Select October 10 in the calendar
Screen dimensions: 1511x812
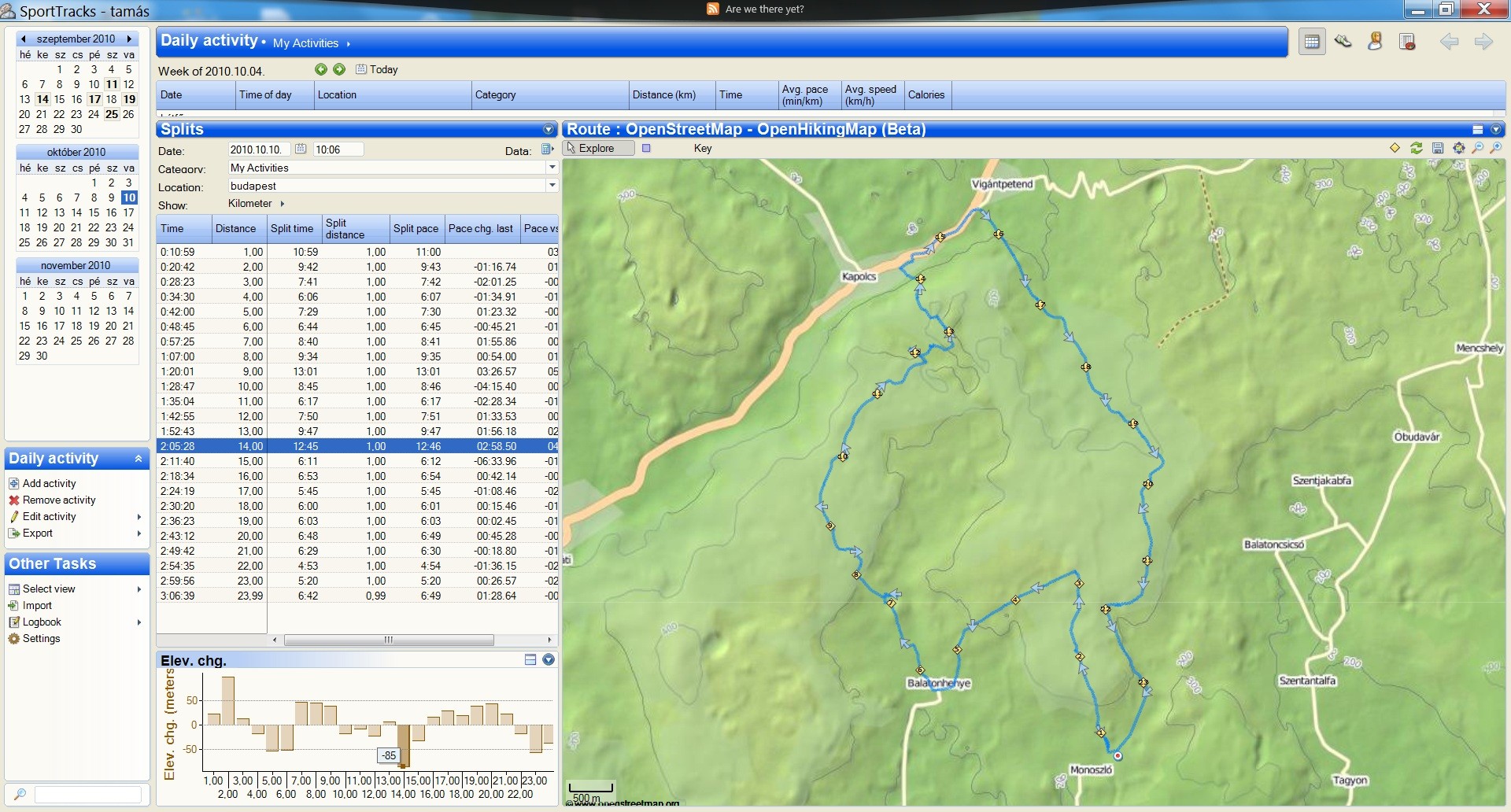pos(129,197)
